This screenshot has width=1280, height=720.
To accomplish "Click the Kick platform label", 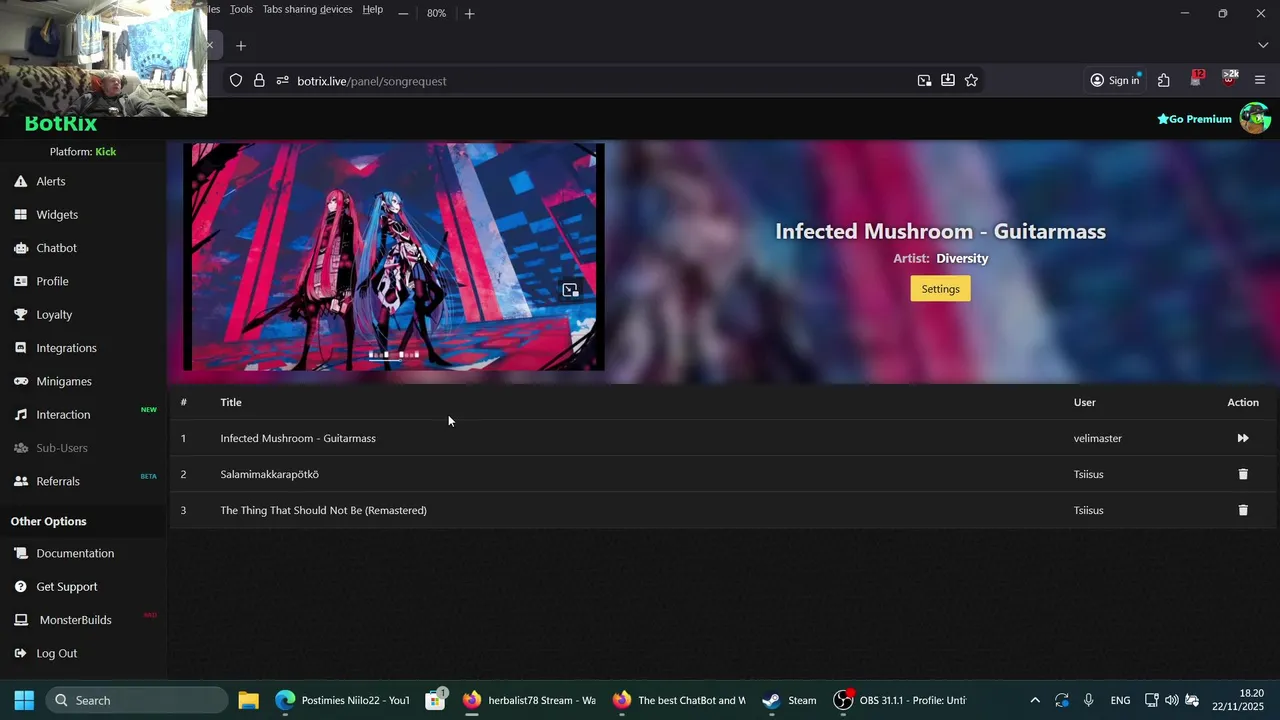I will [106, 152].
